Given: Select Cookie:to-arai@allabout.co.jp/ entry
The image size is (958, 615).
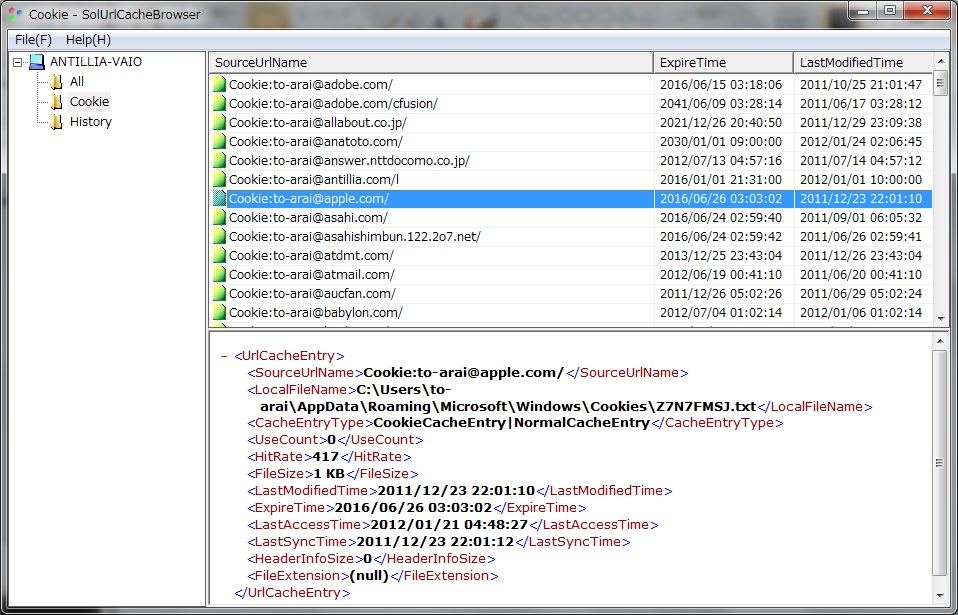Looking at the screenshot, I should (x=318, y=123).
